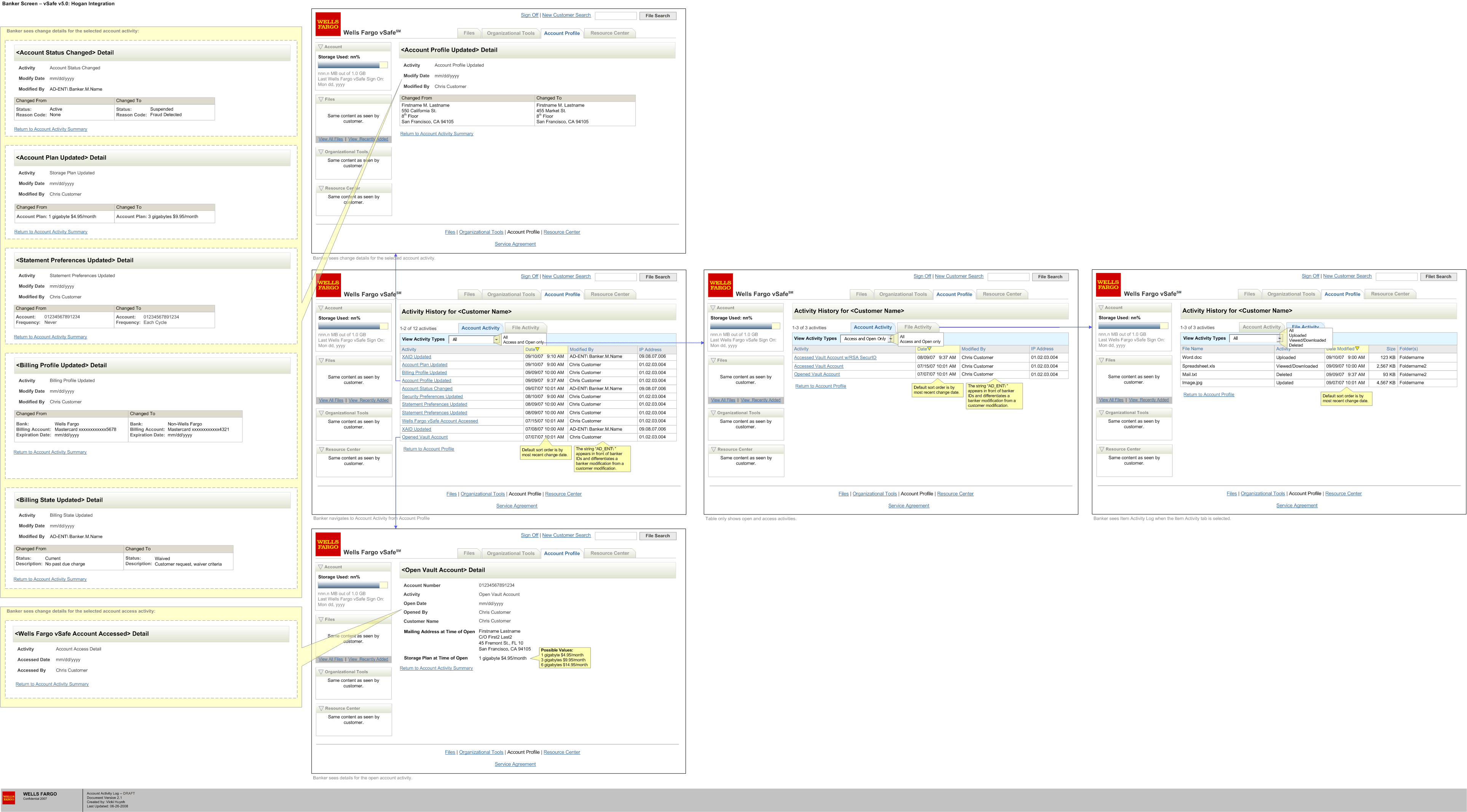
Task: Click Wells Fargo logo on File Activity screen
Action: point(1108,285)
